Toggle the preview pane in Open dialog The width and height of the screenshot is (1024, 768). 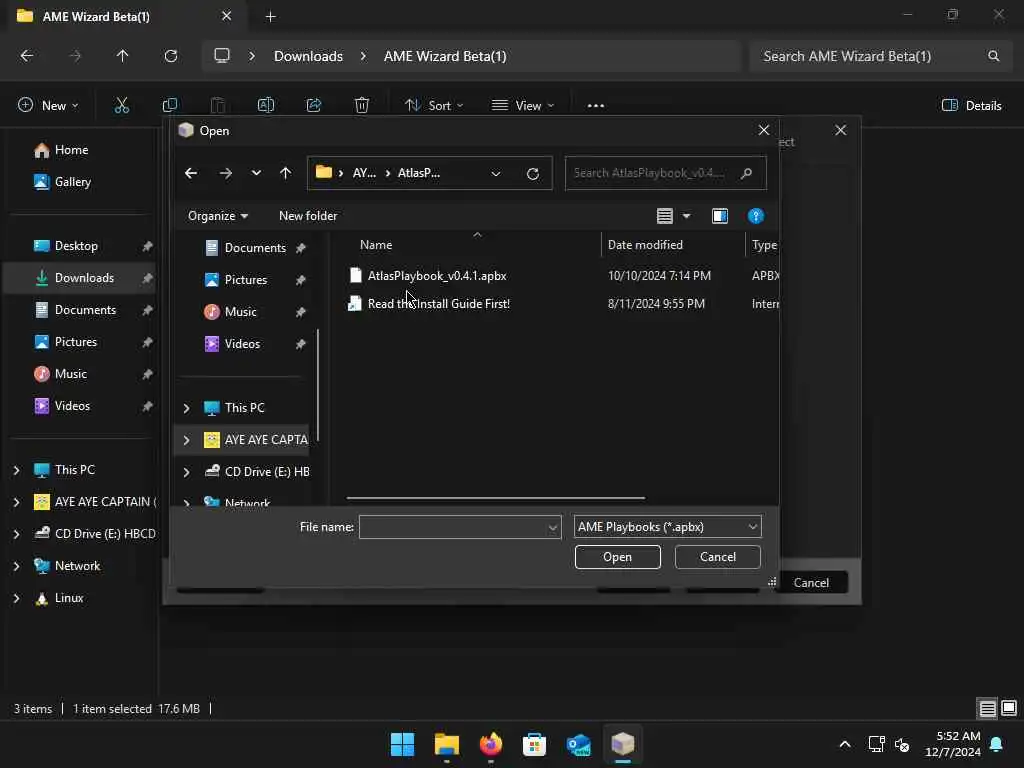click(720, 216)
